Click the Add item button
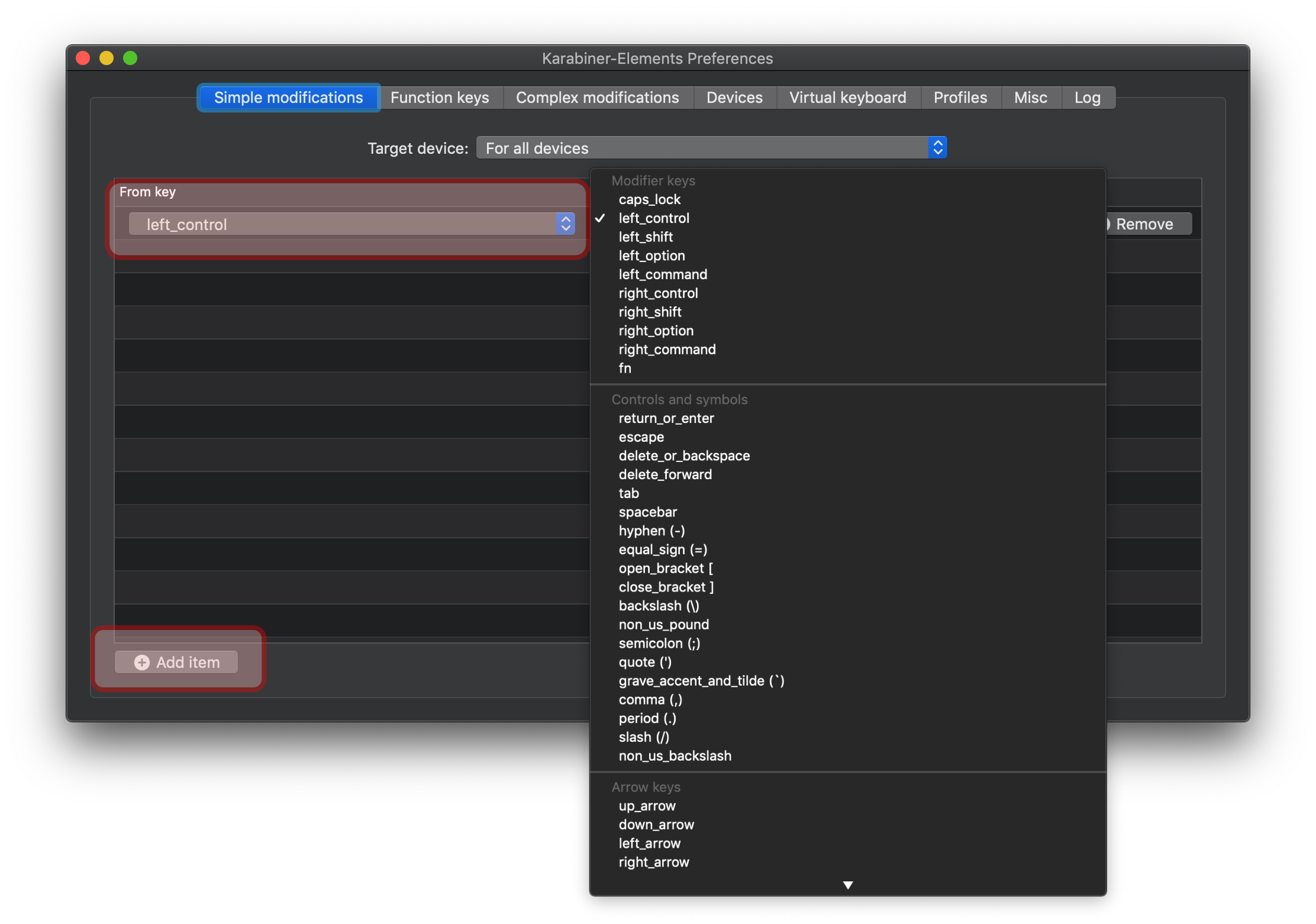Screen dimensions: 1316x924 176,662
